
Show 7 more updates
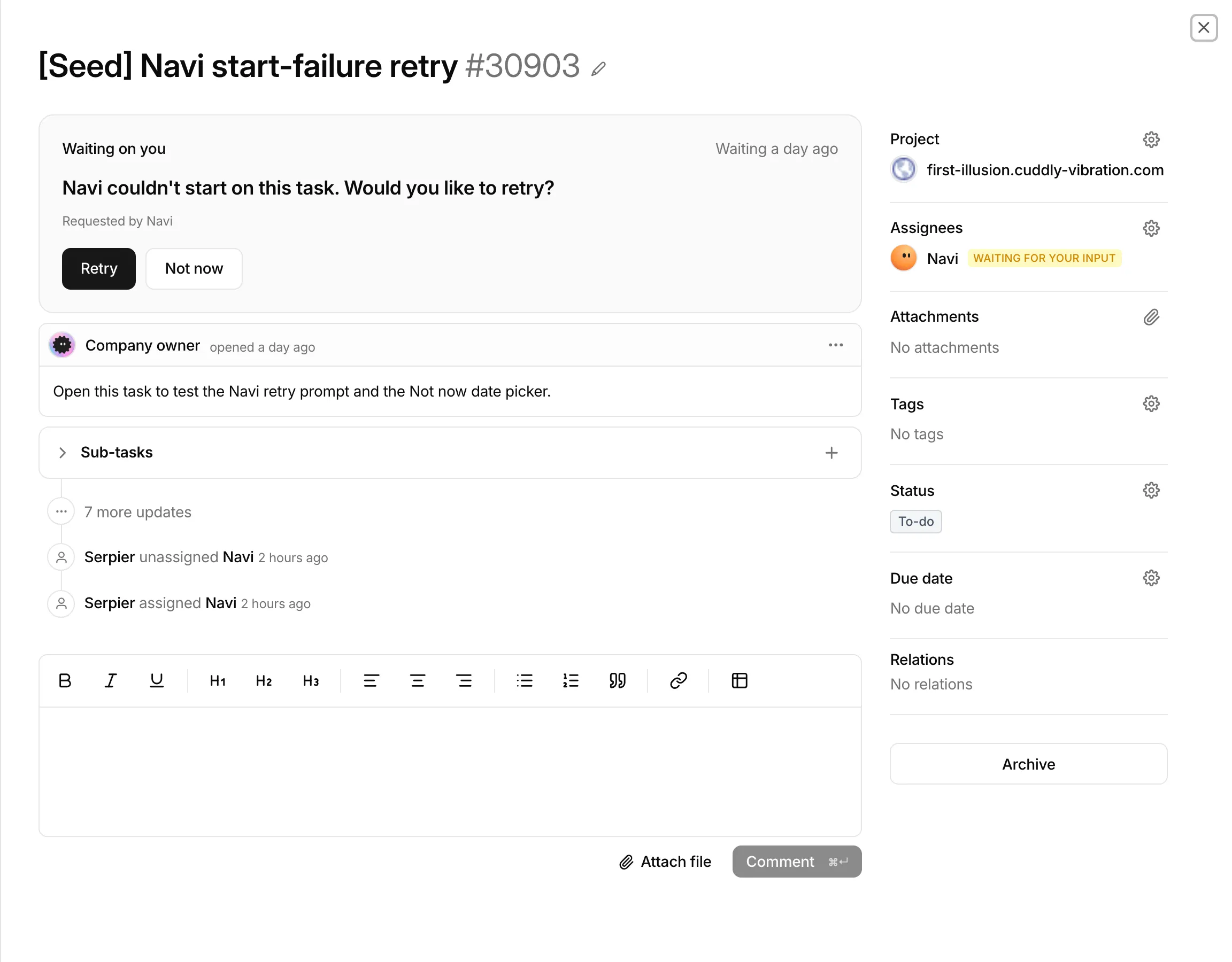137,512
